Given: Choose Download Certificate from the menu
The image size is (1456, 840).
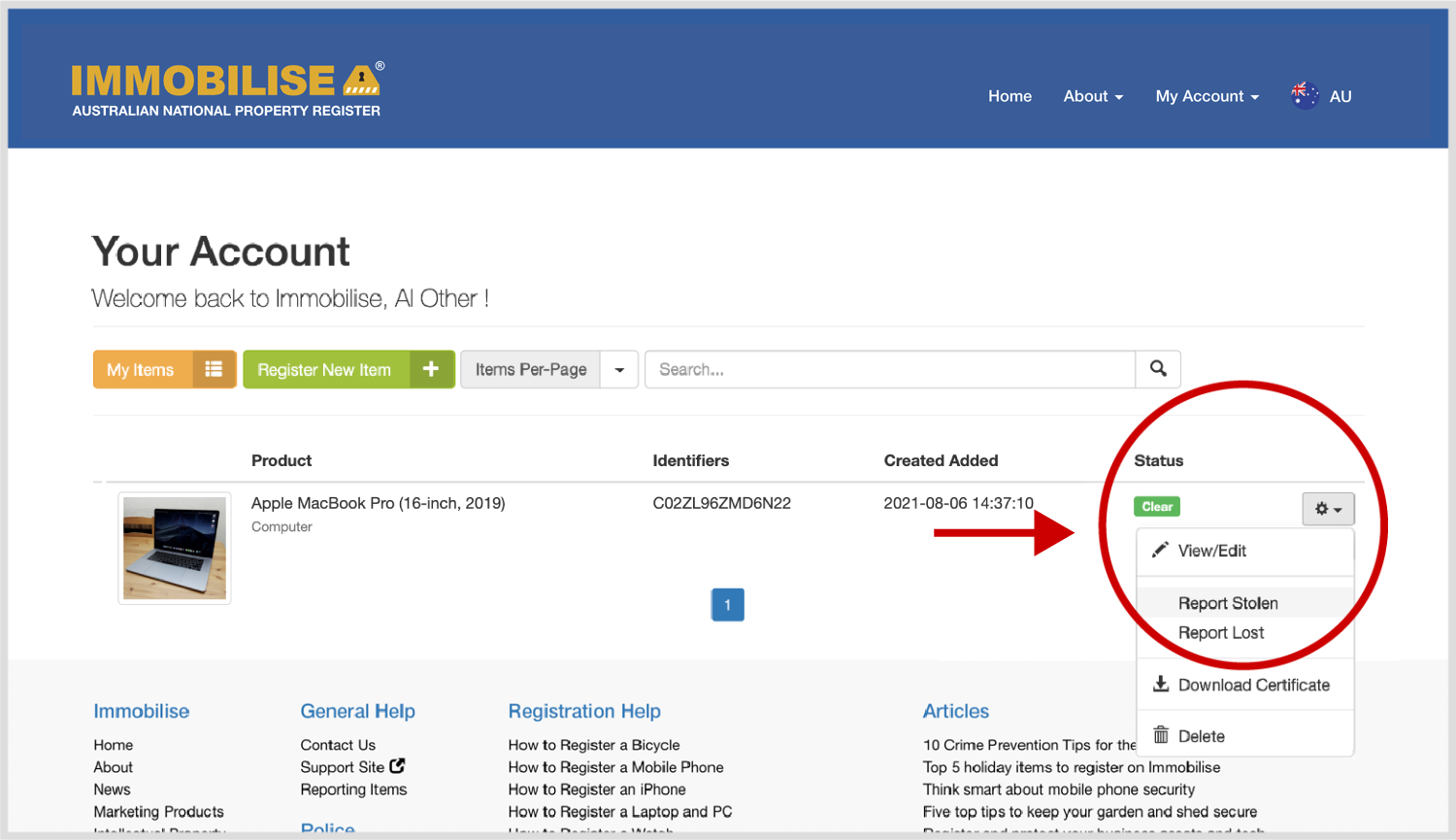Looking at the screenshot, I should [x=1252, y=685].
